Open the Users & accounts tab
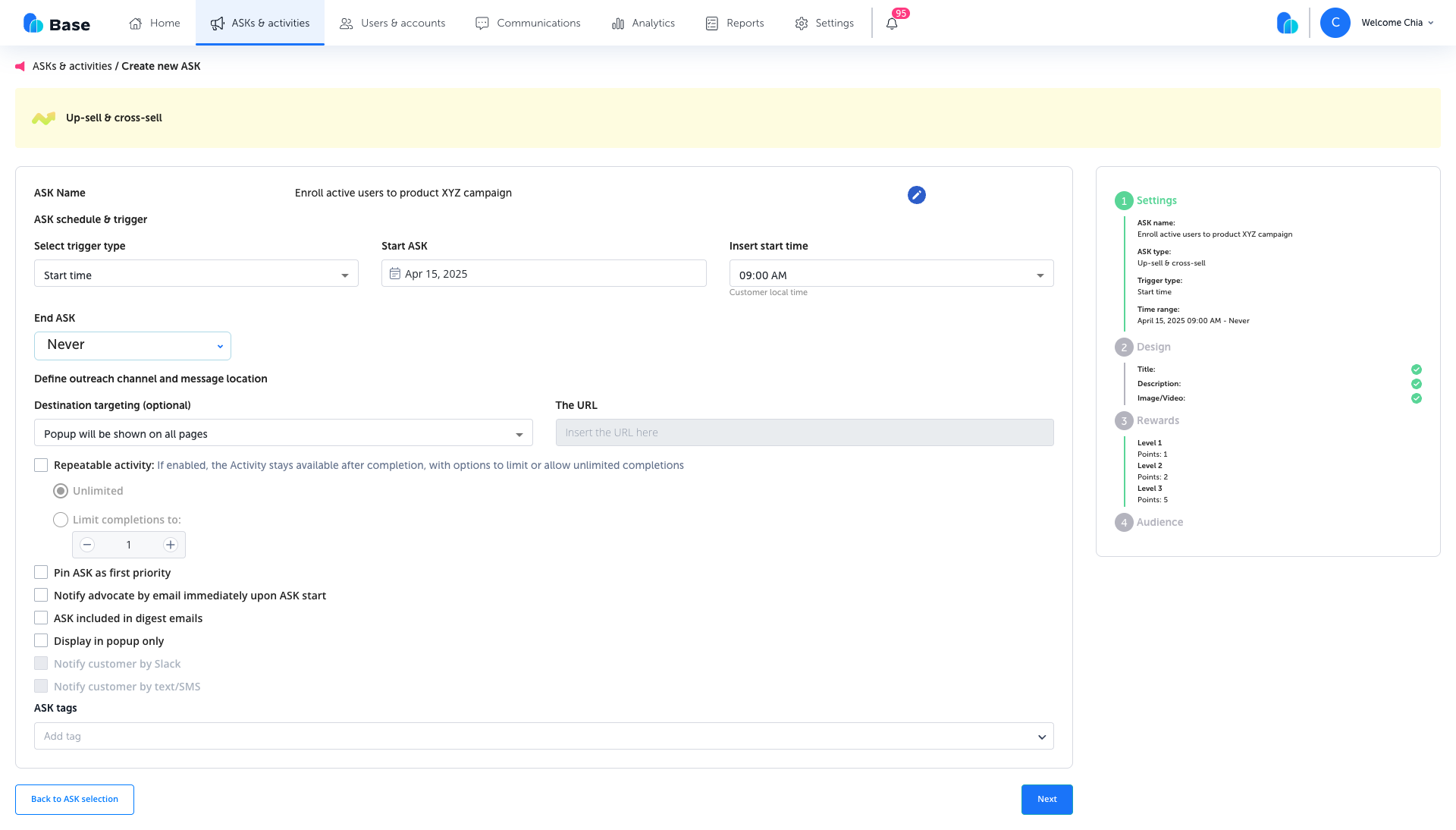 pyautogui.click(x=392, y=23)
